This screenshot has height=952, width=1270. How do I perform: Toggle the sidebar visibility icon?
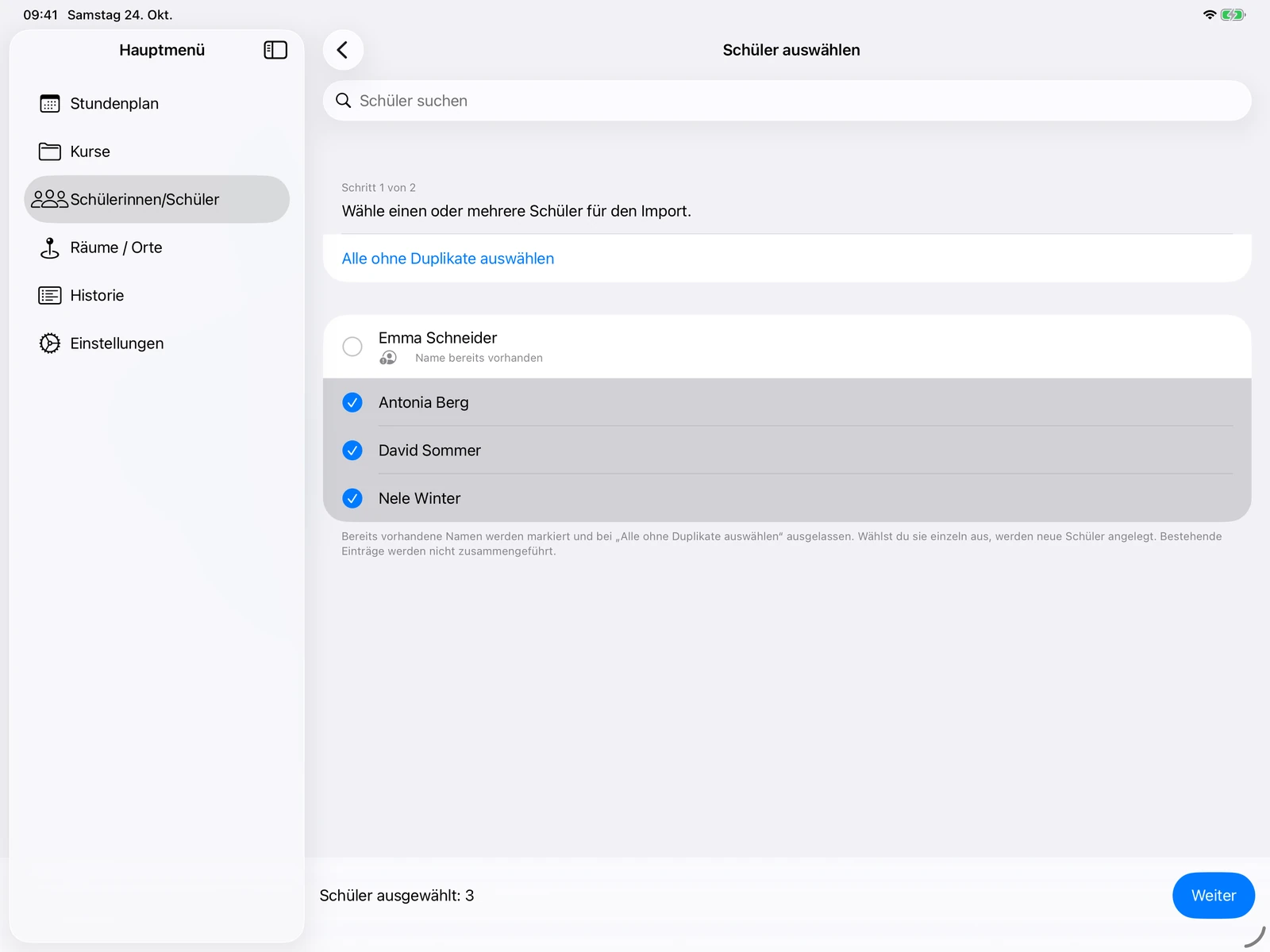click(x=275, y=50)
